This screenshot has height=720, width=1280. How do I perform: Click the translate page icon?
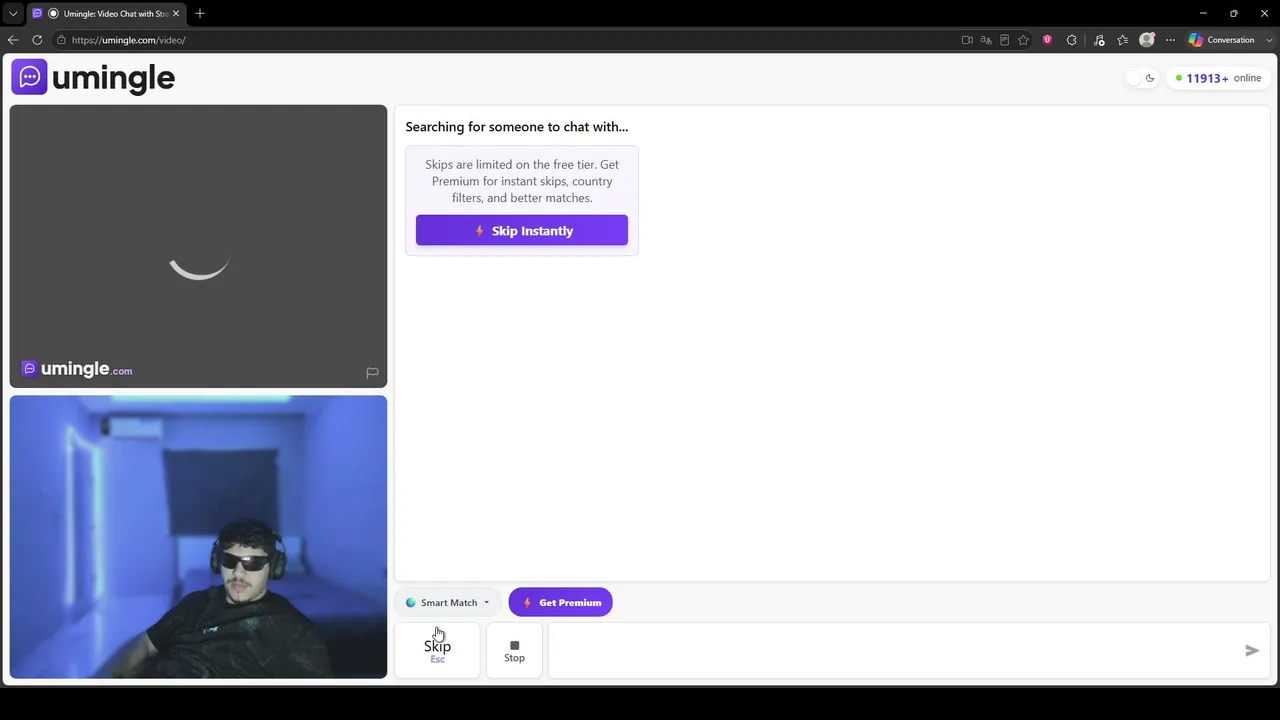click(986, 40)
